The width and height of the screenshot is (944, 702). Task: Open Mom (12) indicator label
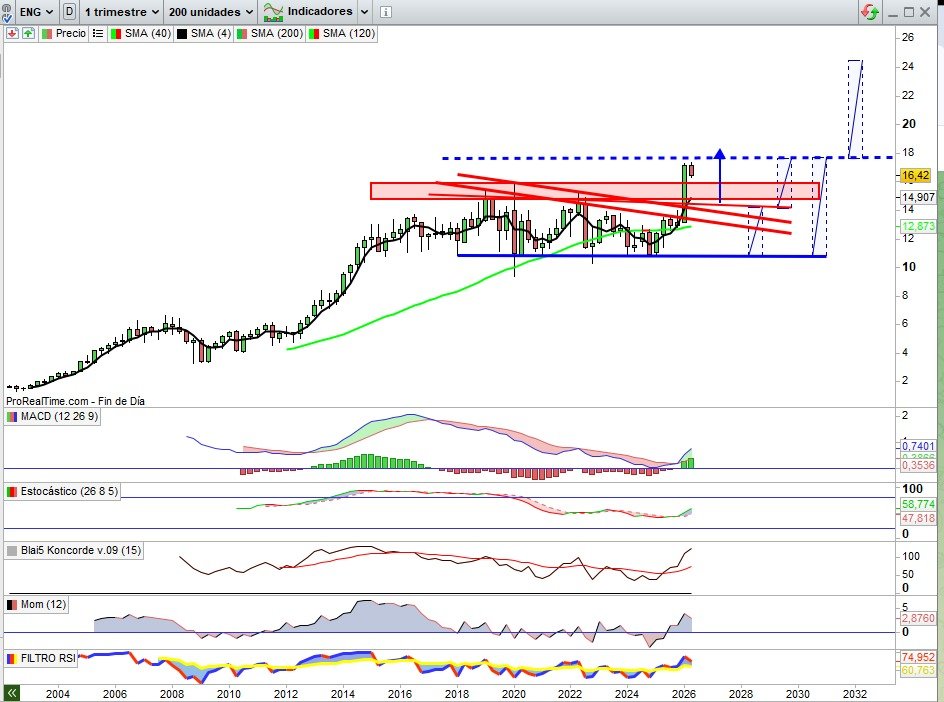pyautogui.click(x=36, y=604)
